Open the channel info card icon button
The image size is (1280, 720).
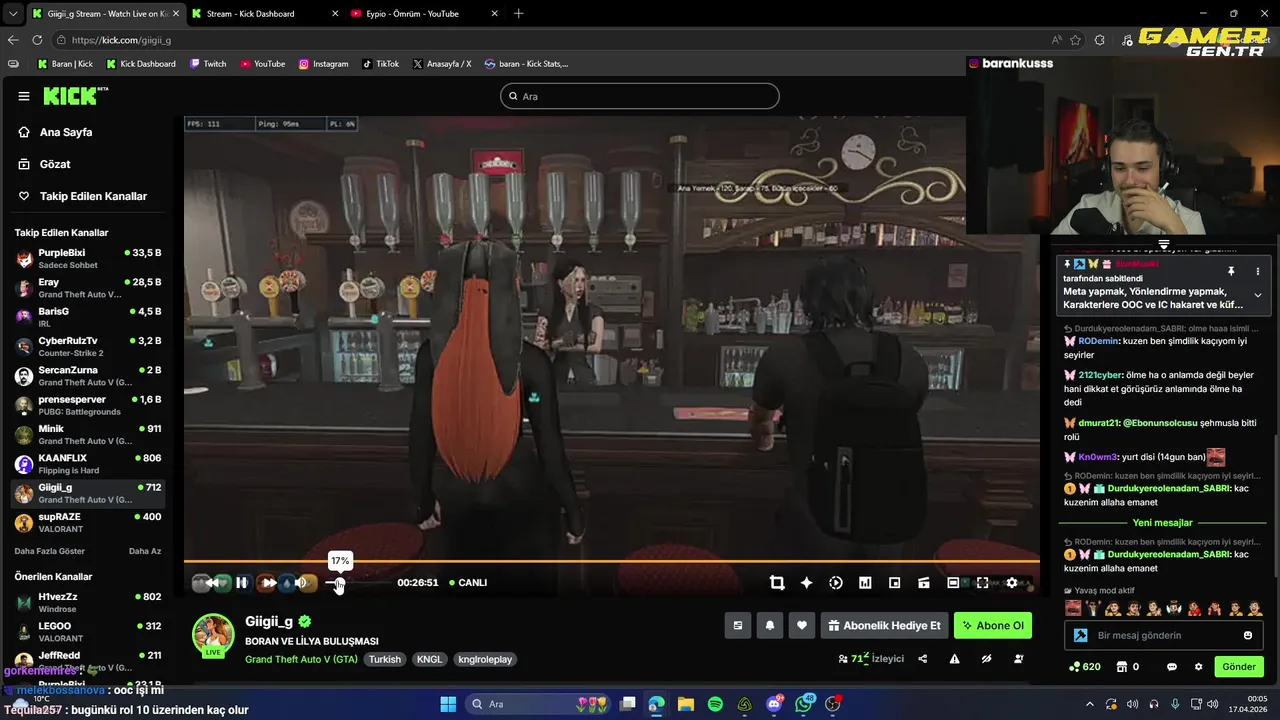click(x=738, y=626)
